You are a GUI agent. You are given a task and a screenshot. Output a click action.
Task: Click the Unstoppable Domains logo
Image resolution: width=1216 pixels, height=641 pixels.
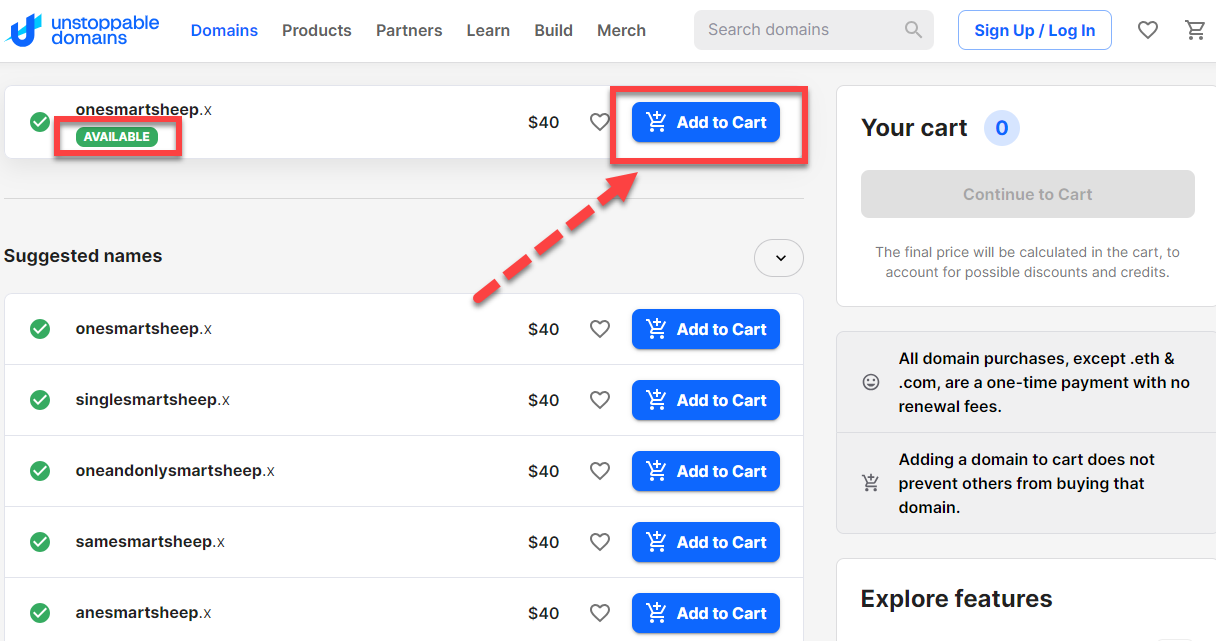tap(83, 30)
